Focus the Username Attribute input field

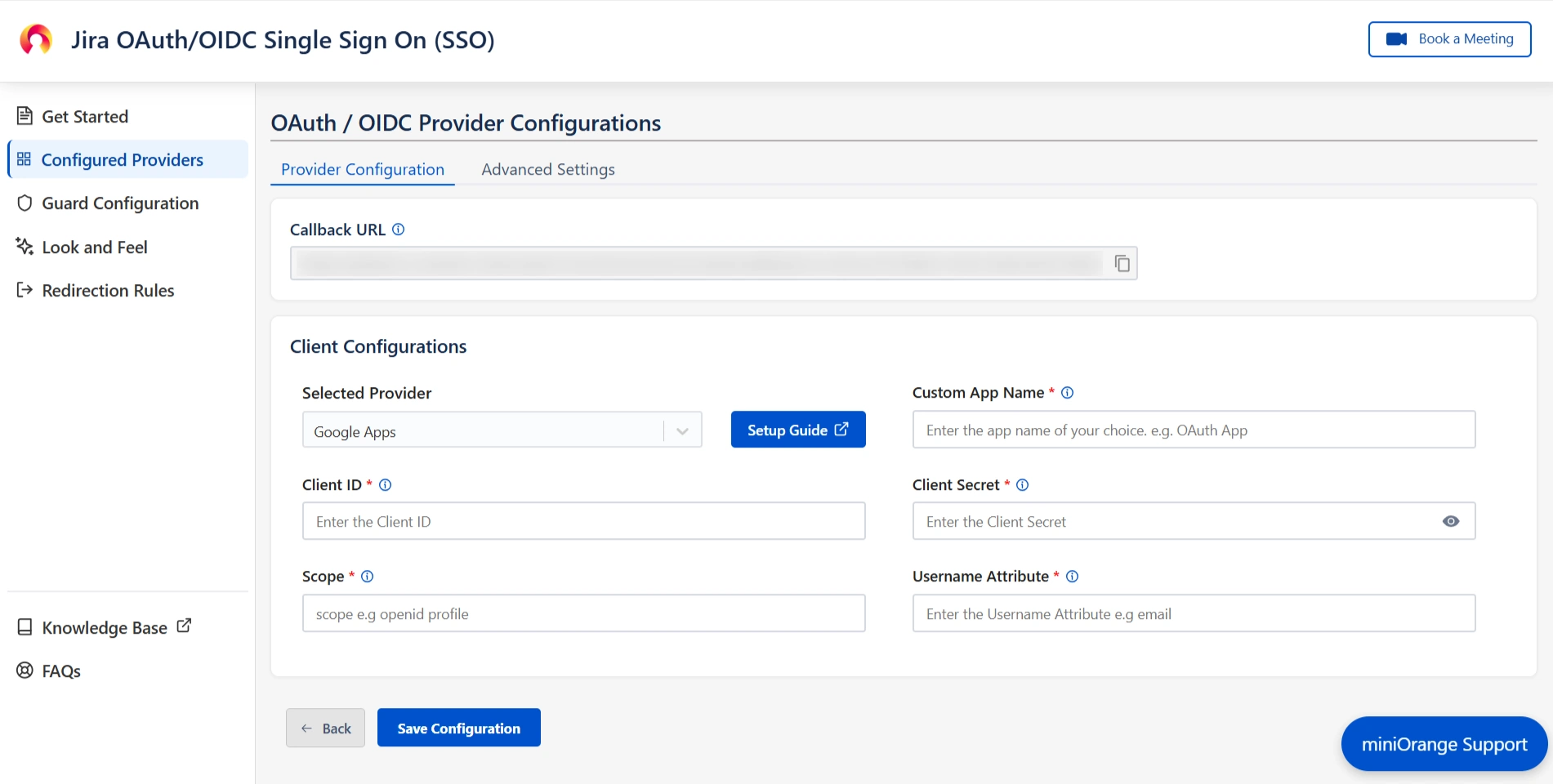tap(1194, 613)
